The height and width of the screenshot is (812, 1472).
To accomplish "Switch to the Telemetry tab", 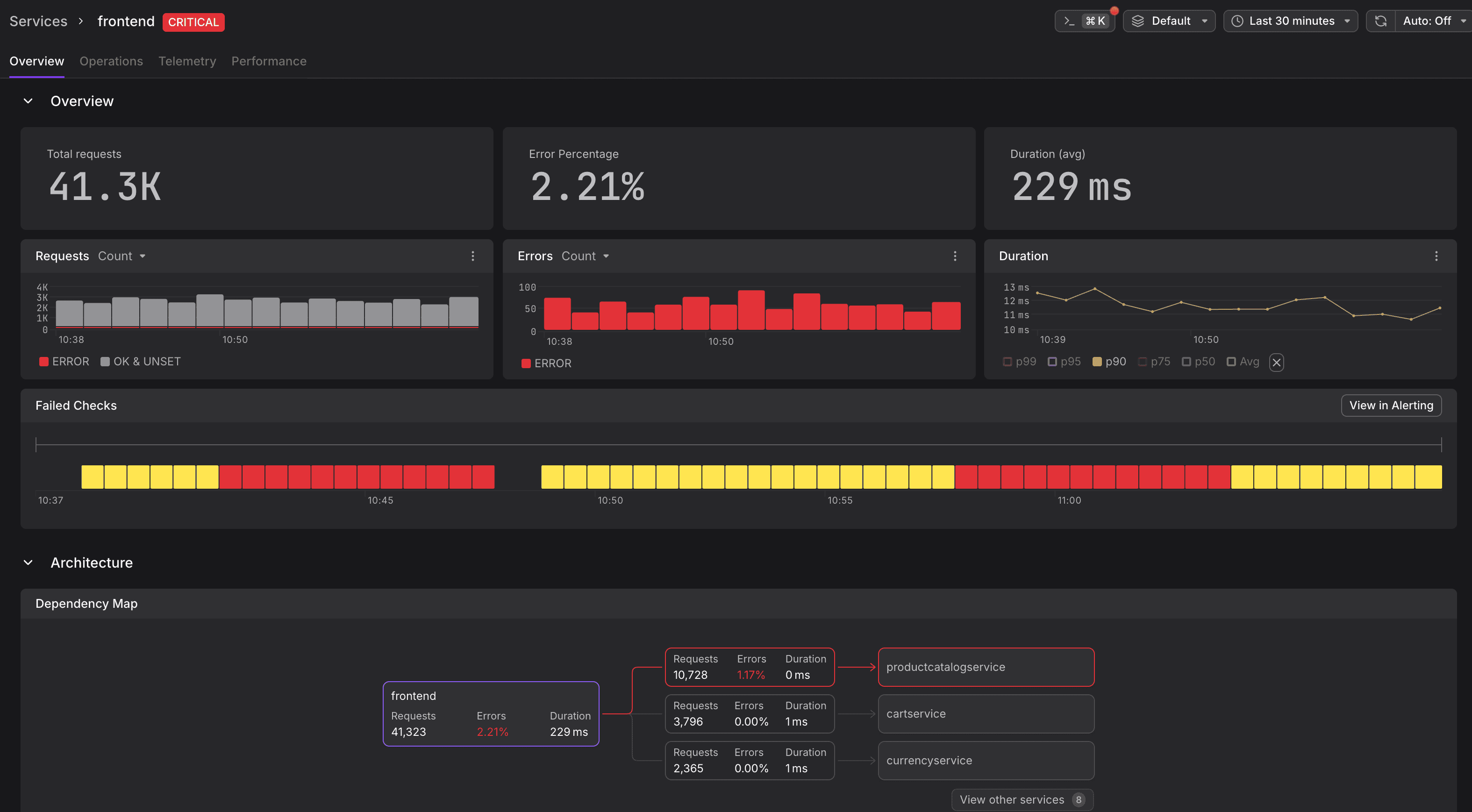I will tap(187, 61).
